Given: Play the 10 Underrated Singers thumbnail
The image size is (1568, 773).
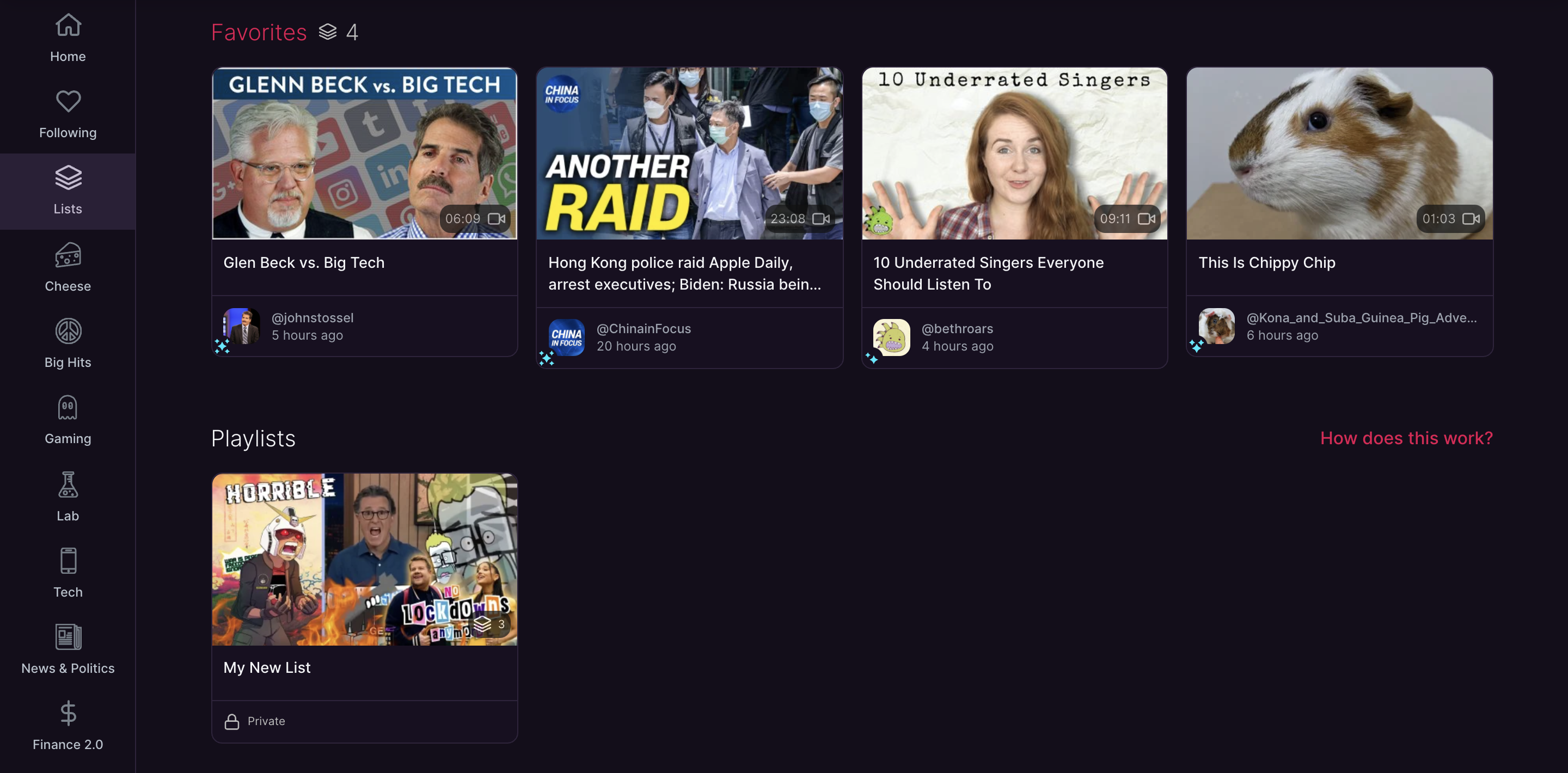Looking at the screenshot, I should tap(1015, 154).
